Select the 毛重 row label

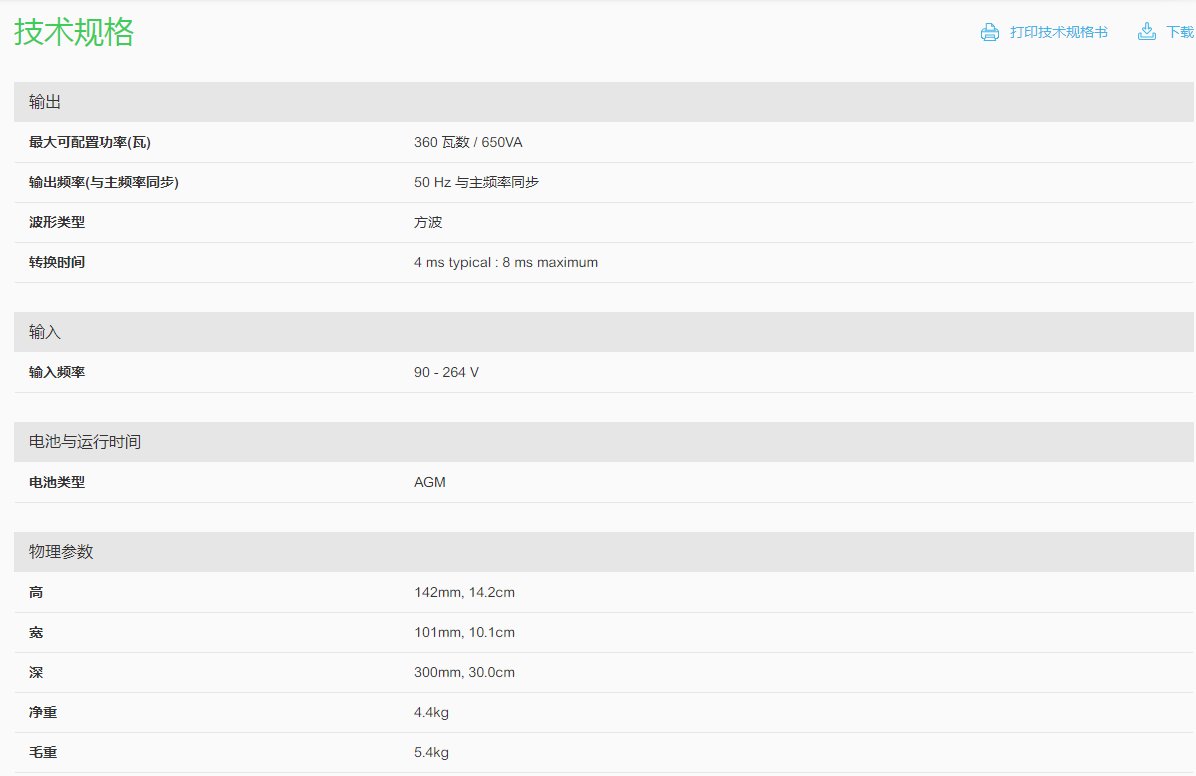43,753
